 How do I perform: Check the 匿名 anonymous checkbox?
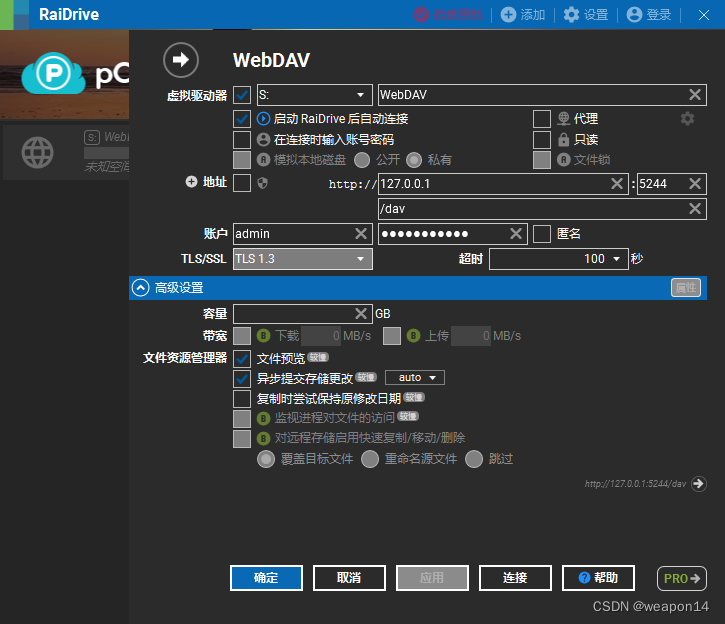[541, 234]
